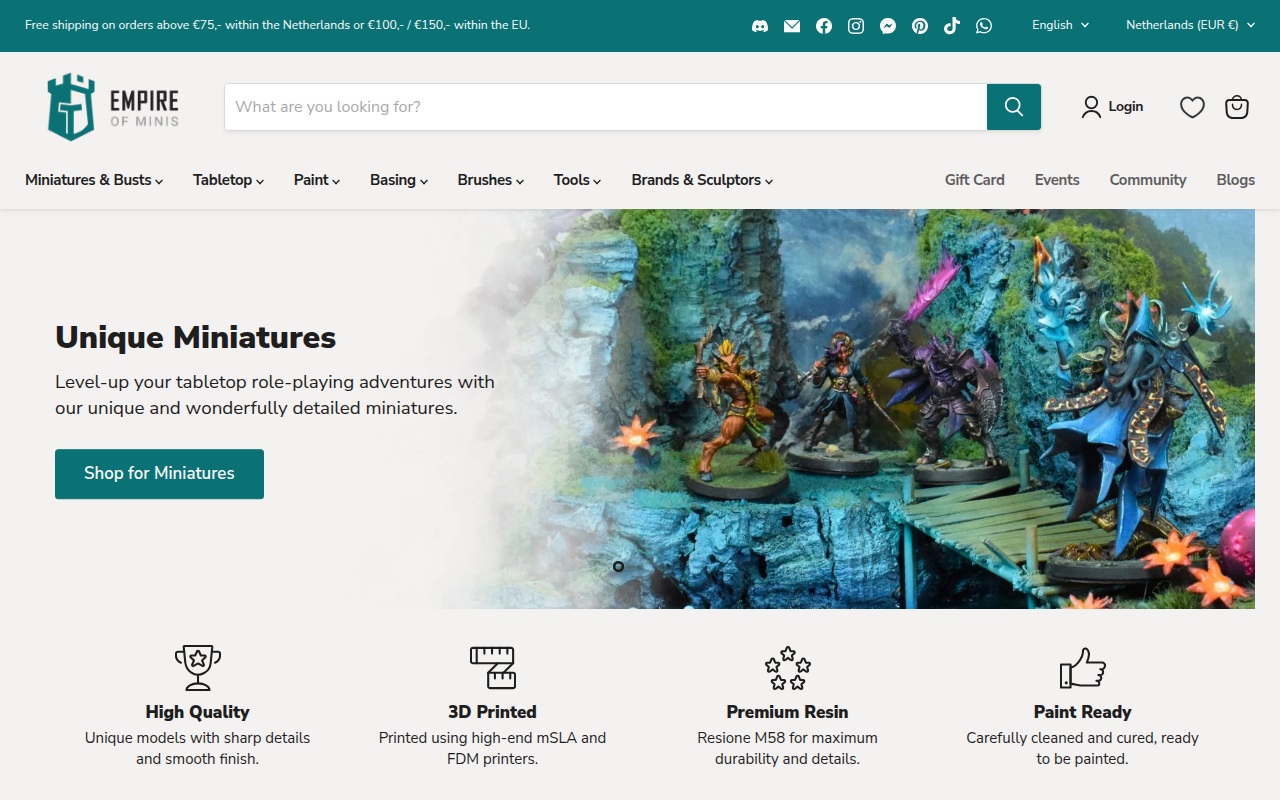Open the English language dropdown
This screenshot has height=800, width=1280.
tap(1061, 25)
